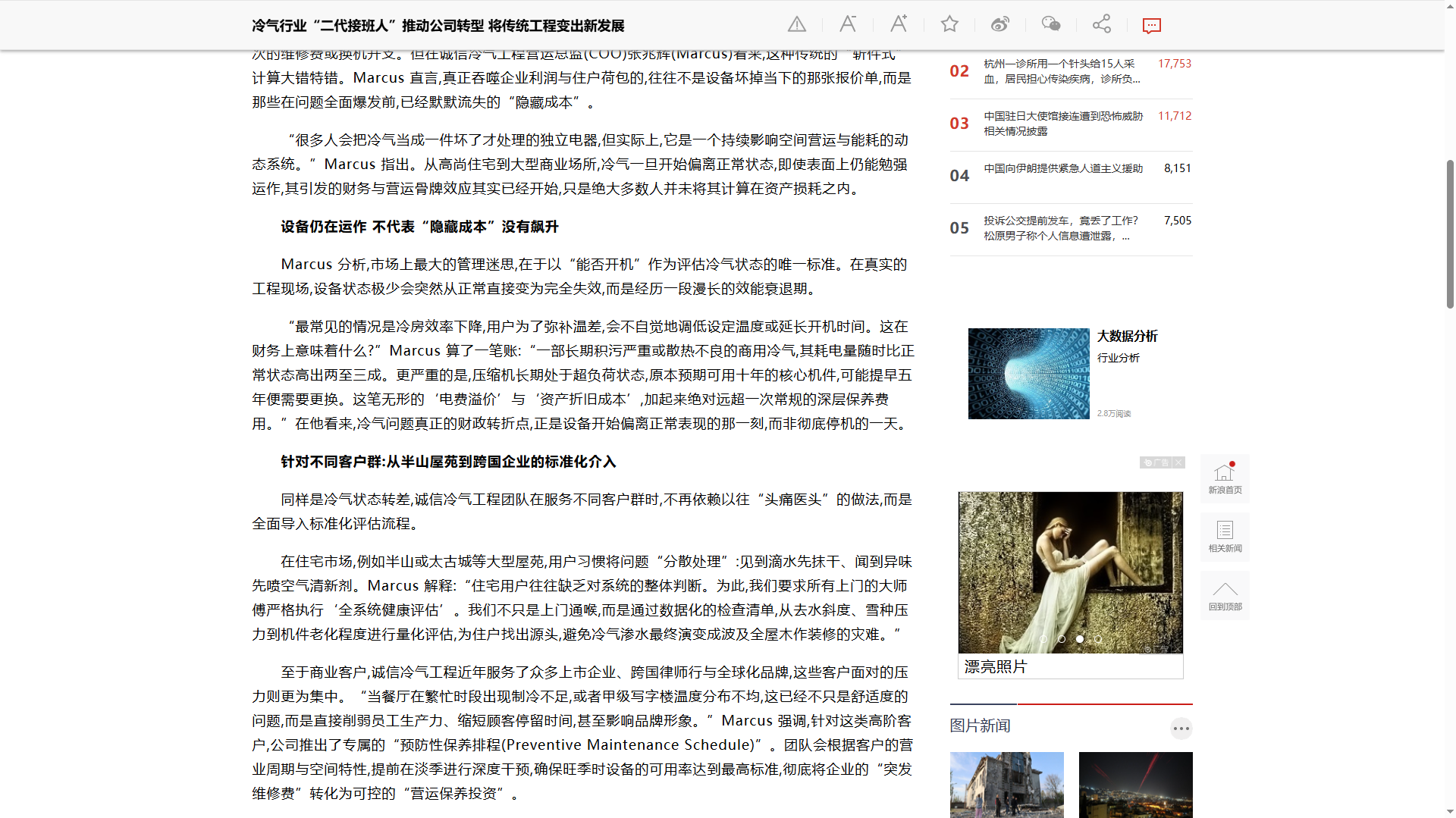The image size is (1456, 818).
Task: Click the 广告 ad label badge
Action: pyautogui.click(x=1156, y=462)
